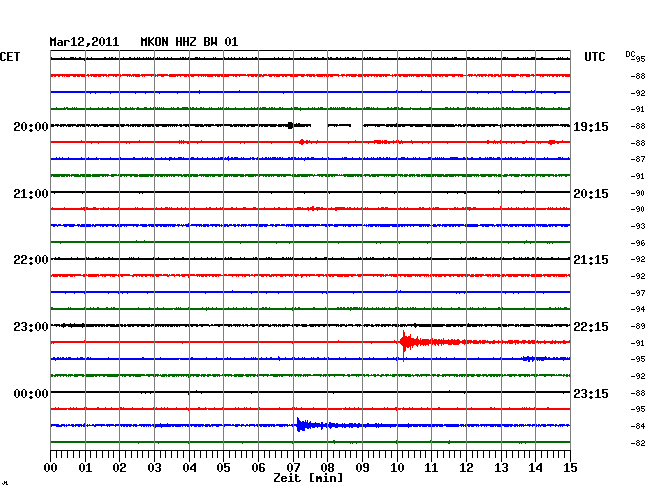The width and height of the screenshot is (650, 494).
Task: Click the 02 minute axis label
Action: coord(119,467)
